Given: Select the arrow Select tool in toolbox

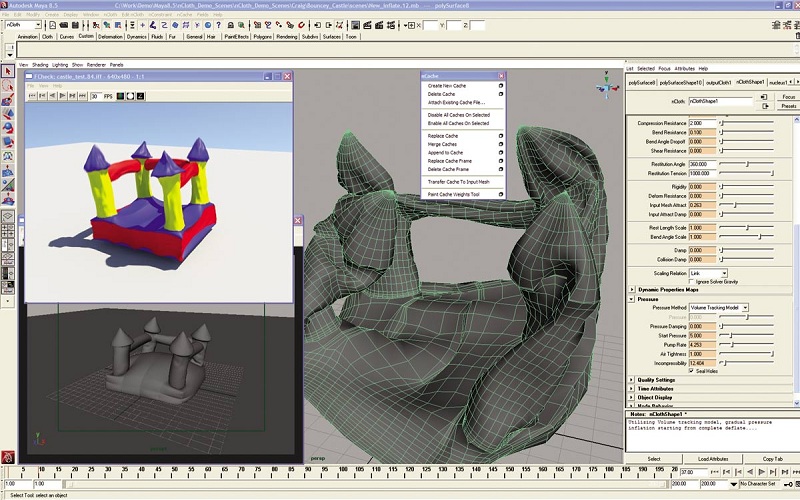Looking at the screenshot, I should pos(7,72).
